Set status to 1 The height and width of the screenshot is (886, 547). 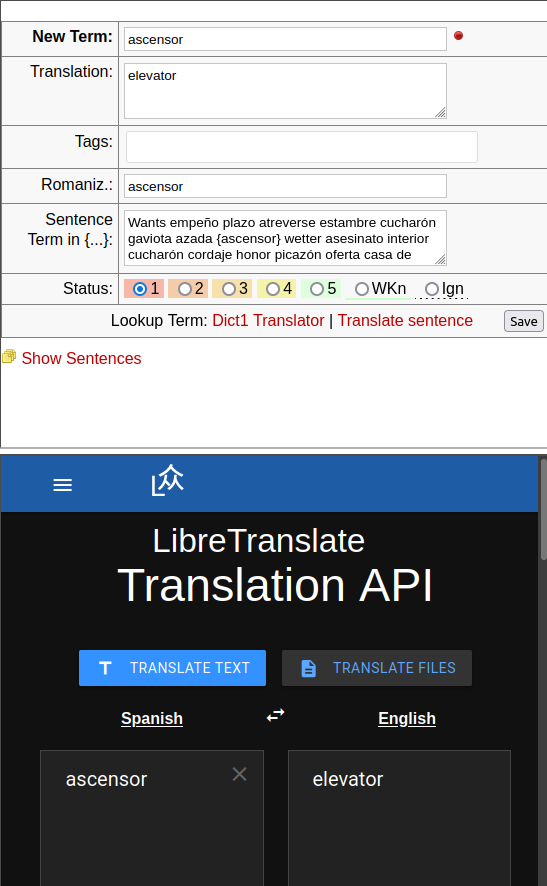point(140,289)
